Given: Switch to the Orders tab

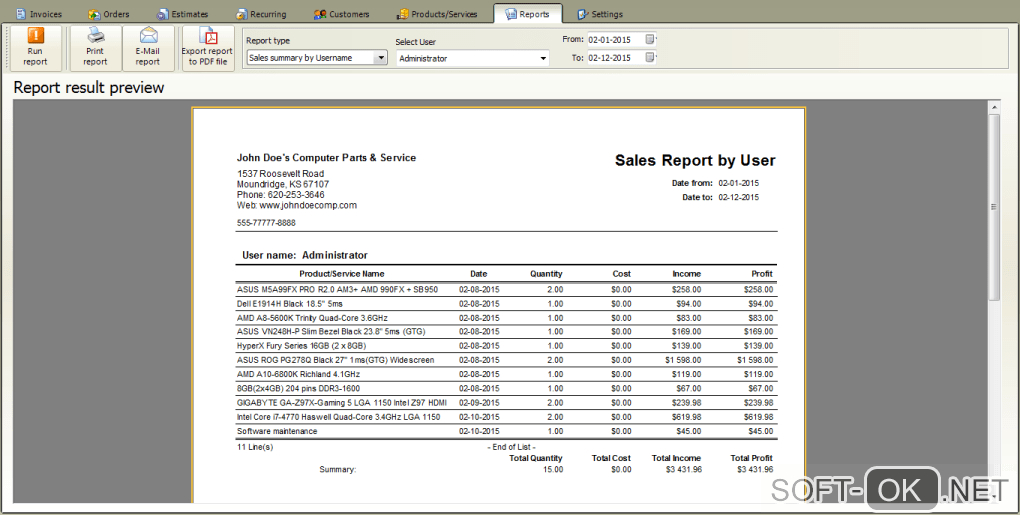Looking at the screenshot, I should tap(108, 14).
